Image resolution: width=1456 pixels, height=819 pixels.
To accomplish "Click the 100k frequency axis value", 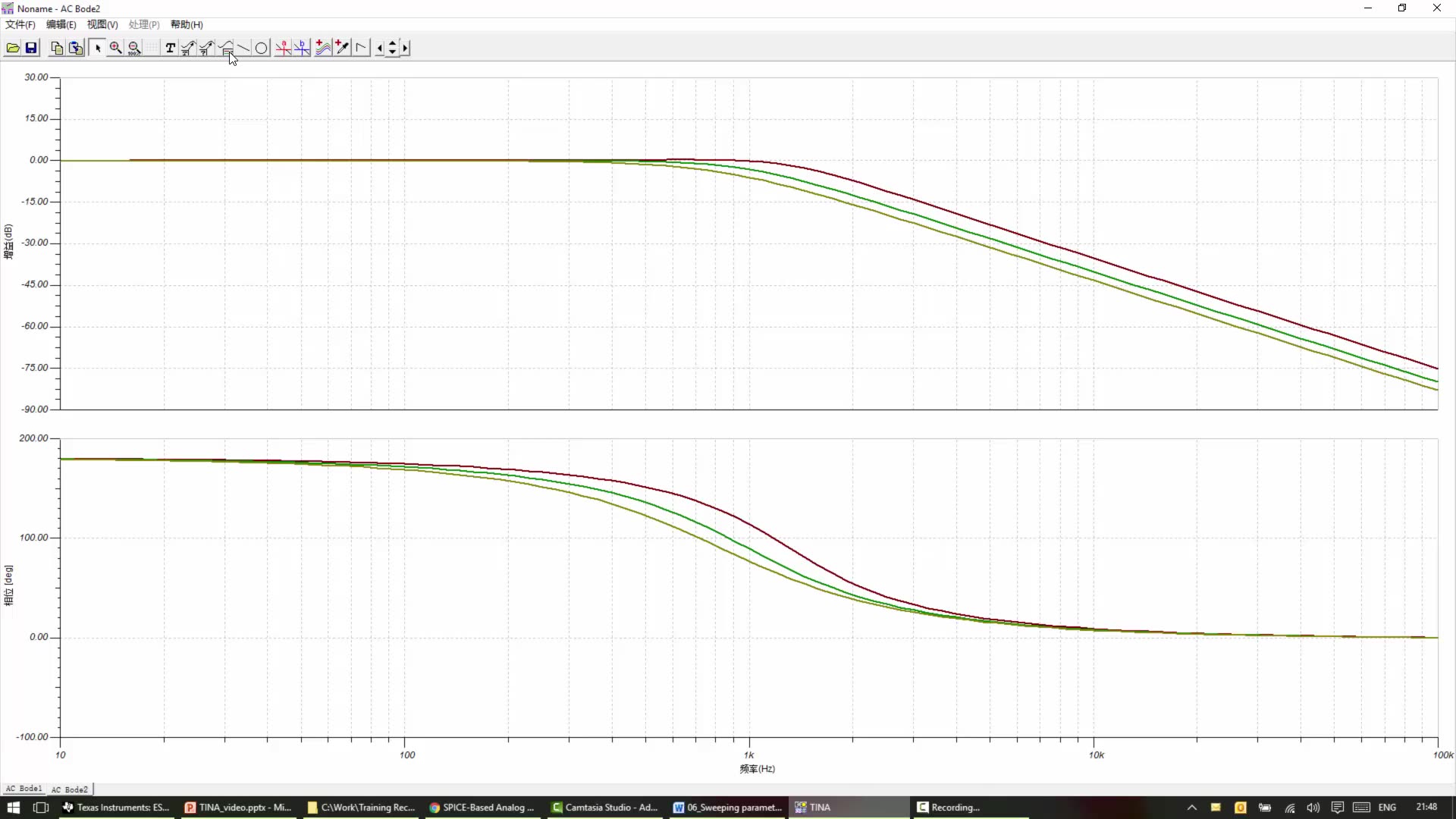I will [1443, 755].
